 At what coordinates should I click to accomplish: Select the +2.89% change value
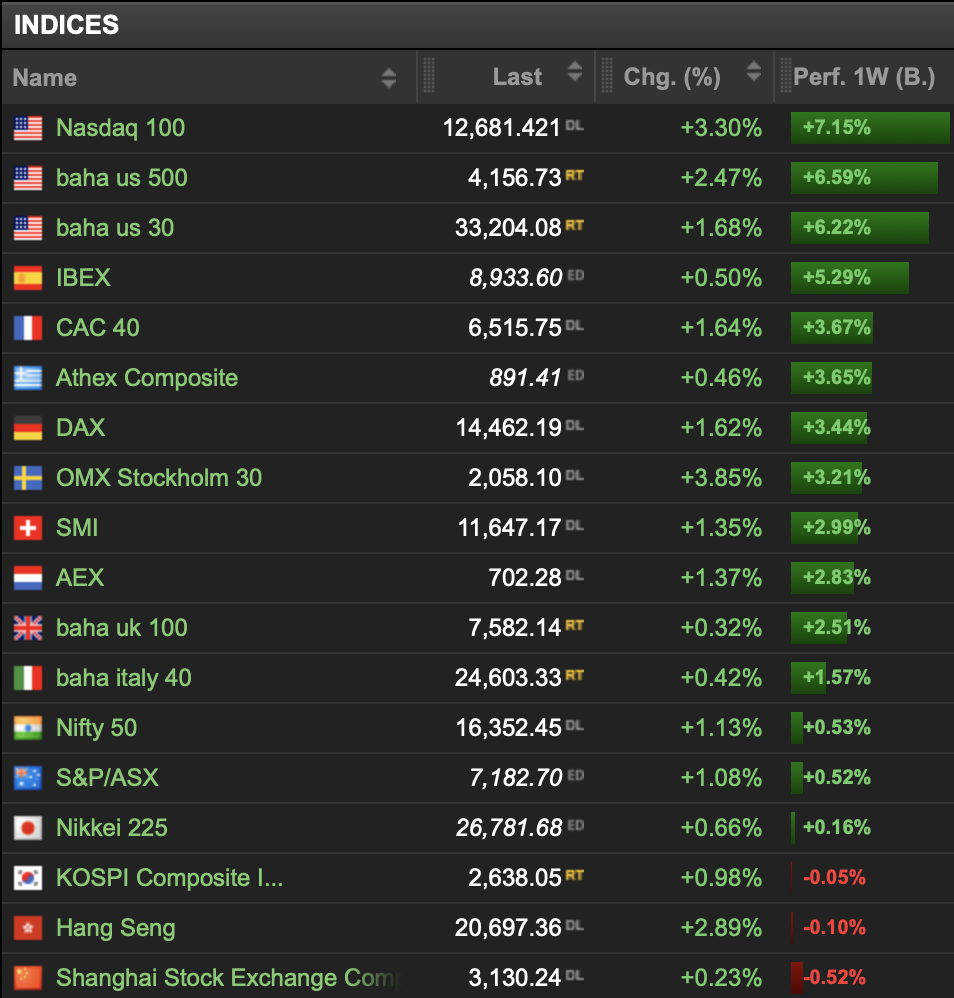721,928
